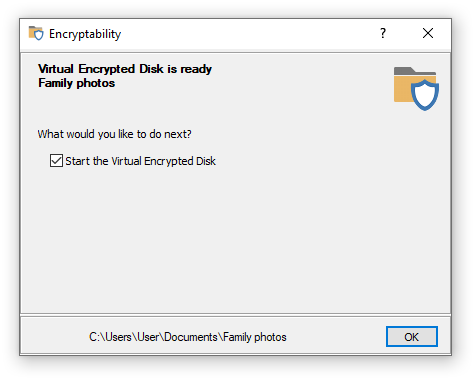The height and width of the screenshot is (380, 474).
Task: Click the 'Encryptability' title text
Action: 85,34
